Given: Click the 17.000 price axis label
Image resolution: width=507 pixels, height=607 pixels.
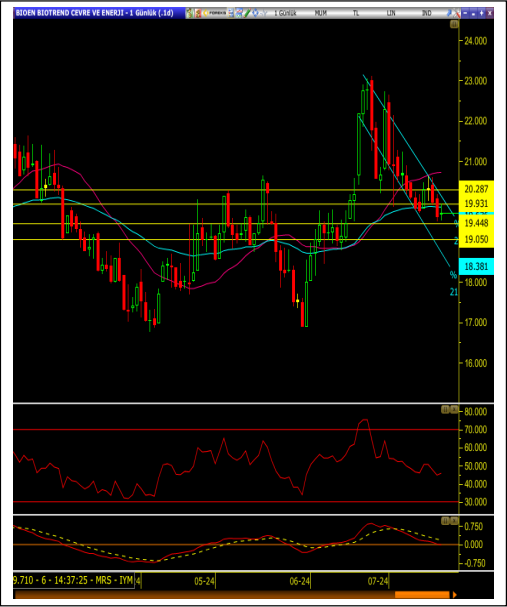Looking at the screenshot, I should point(476,322).
